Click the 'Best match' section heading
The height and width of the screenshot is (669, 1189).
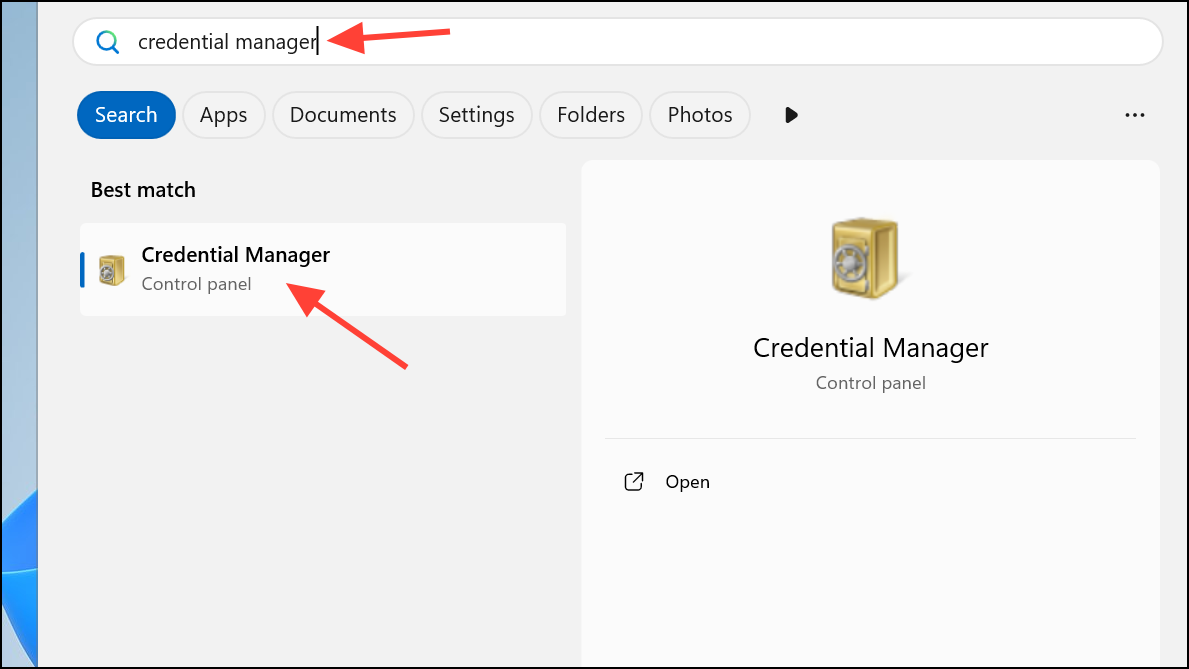click(x=143, y=190)
